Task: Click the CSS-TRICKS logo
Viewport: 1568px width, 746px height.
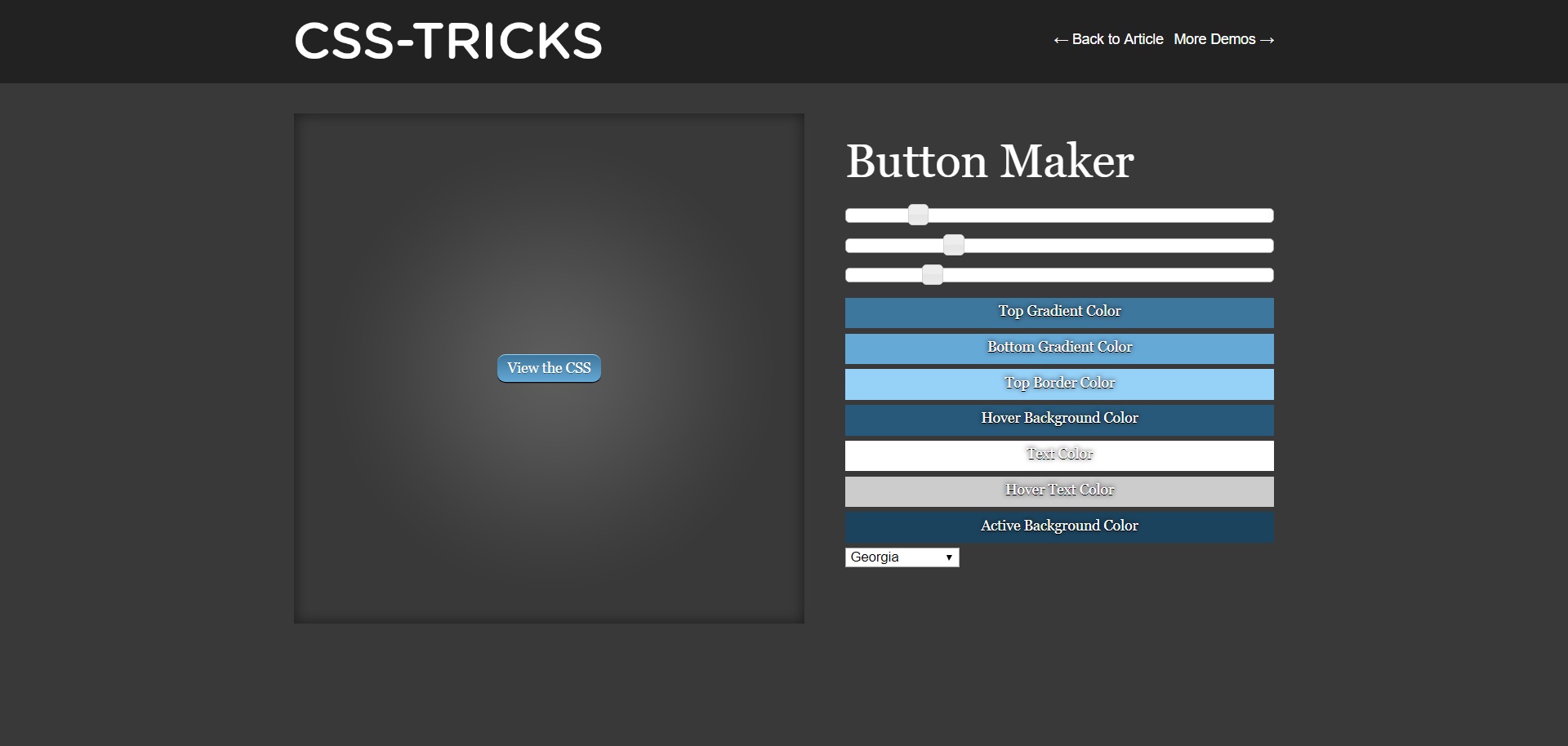Action: [x=448, y=41]
